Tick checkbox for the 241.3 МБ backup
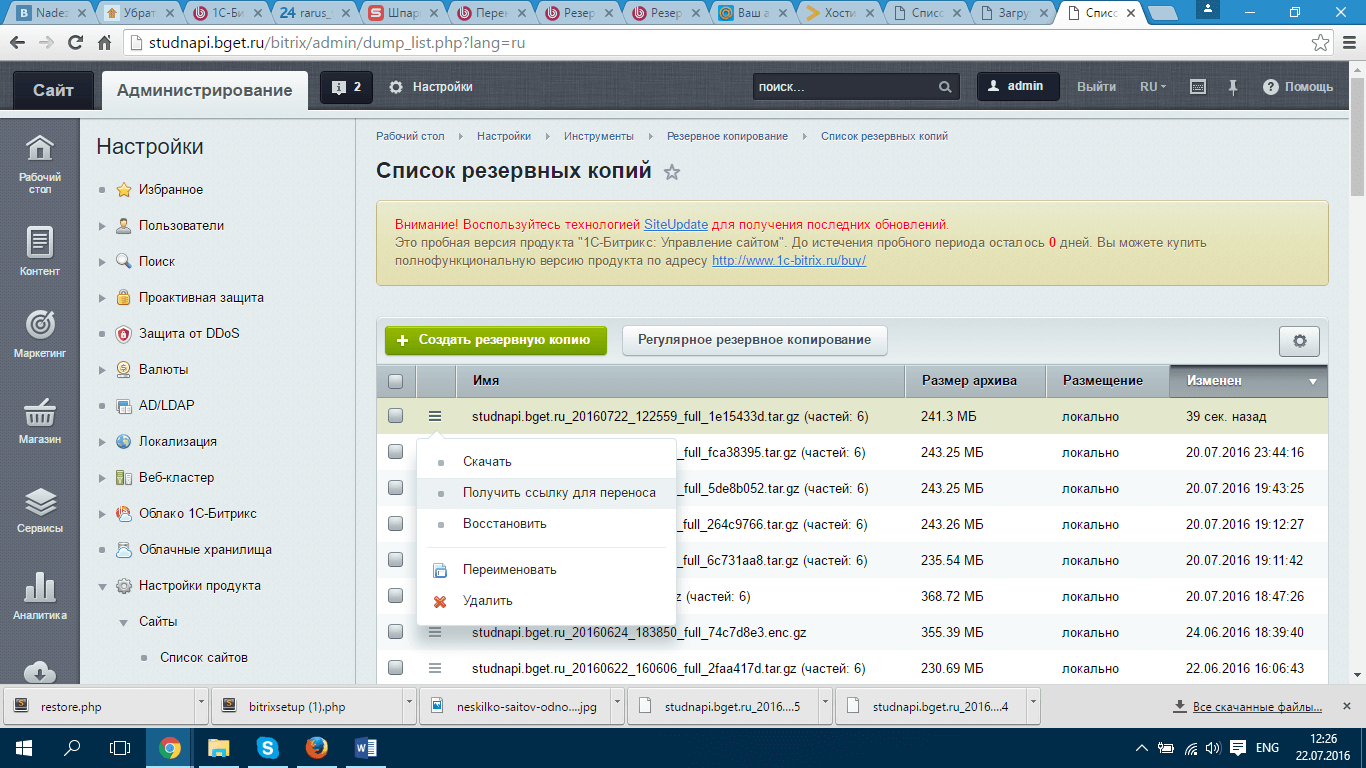 [396, 416]
